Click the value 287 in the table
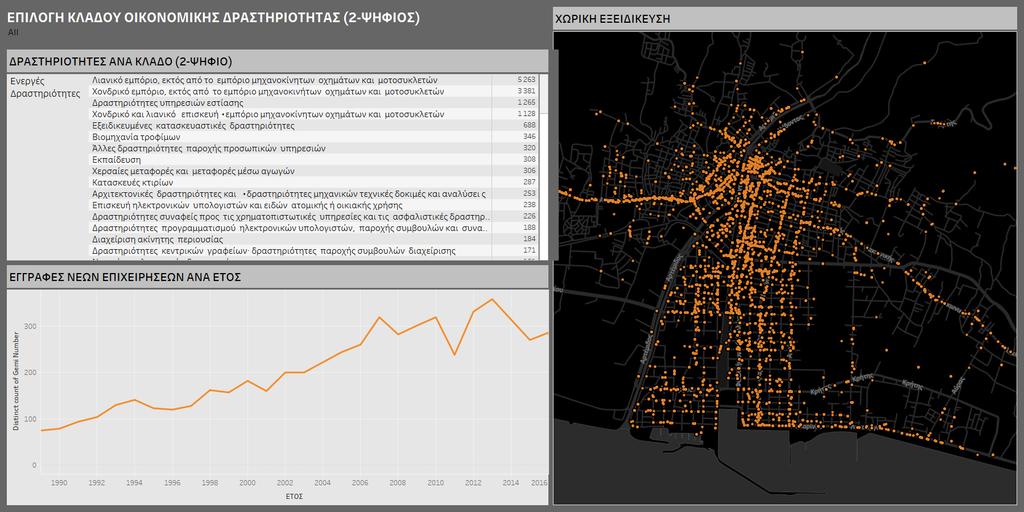Image resolution: width=1024 pixels, height=512 pixels. [x=529, y=182]
